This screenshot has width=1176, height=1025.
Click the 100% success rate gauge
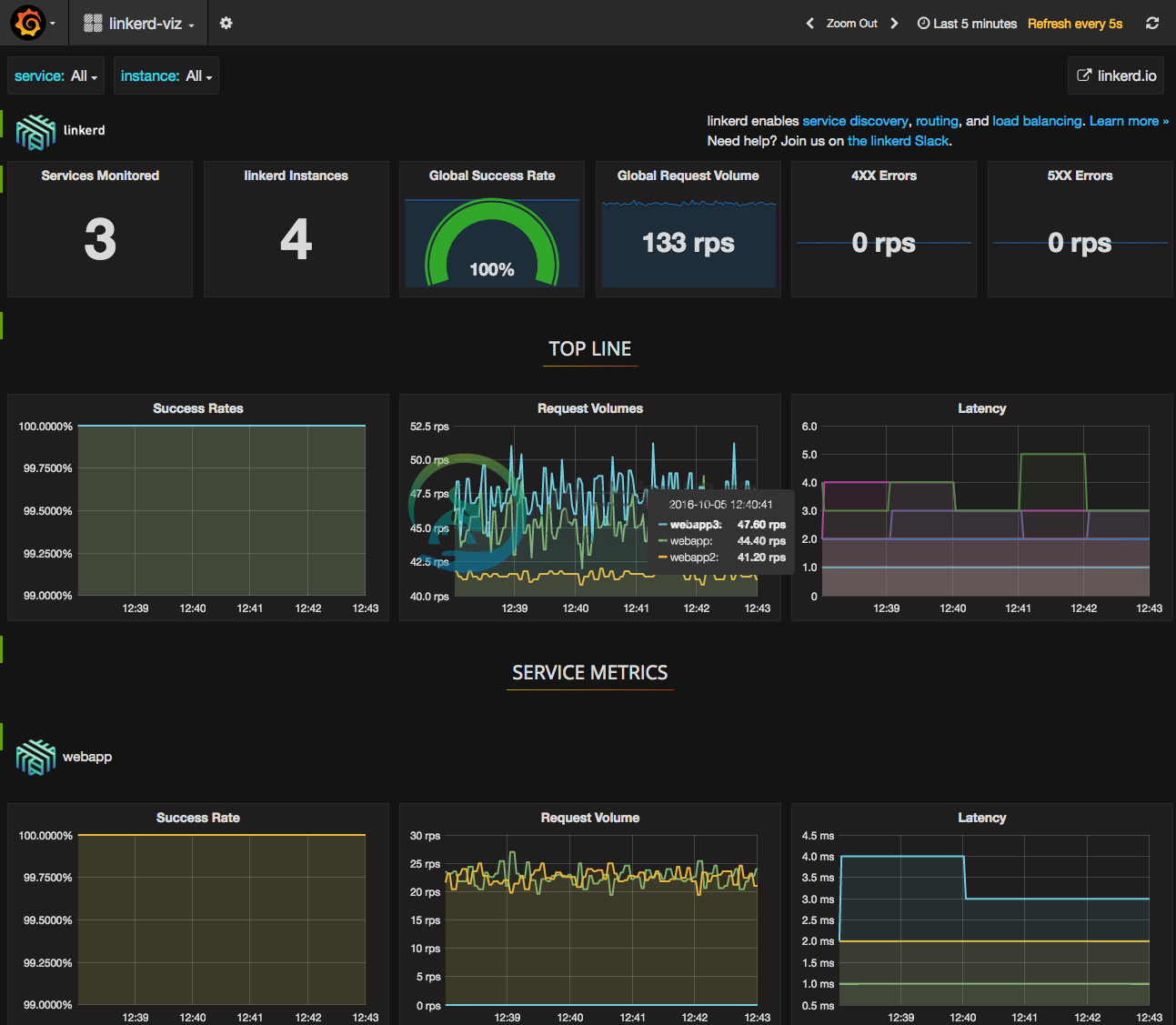coord(492,241)
